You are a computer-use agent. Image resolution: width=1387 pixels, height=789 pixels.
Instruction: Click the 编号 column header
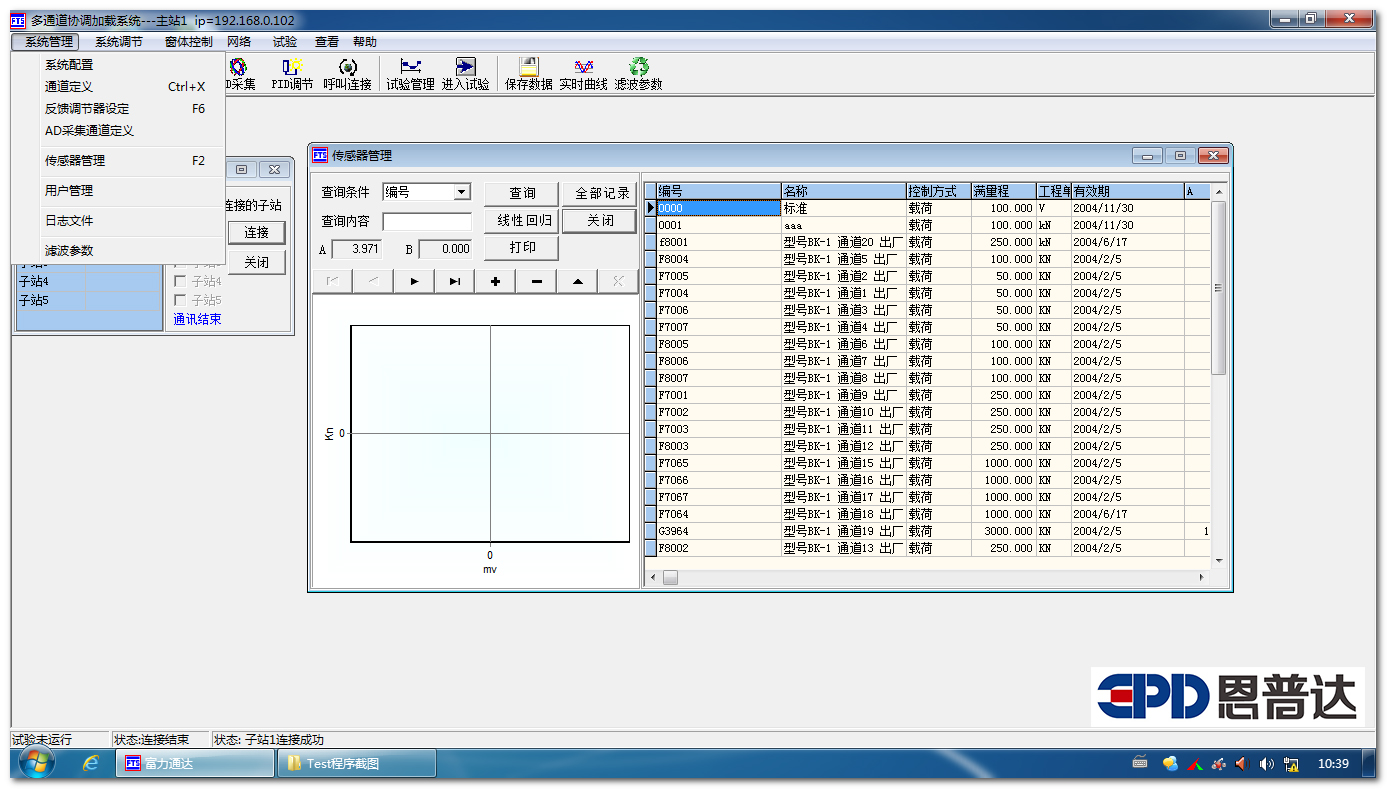pyautogui.click(x=718, y=191)
